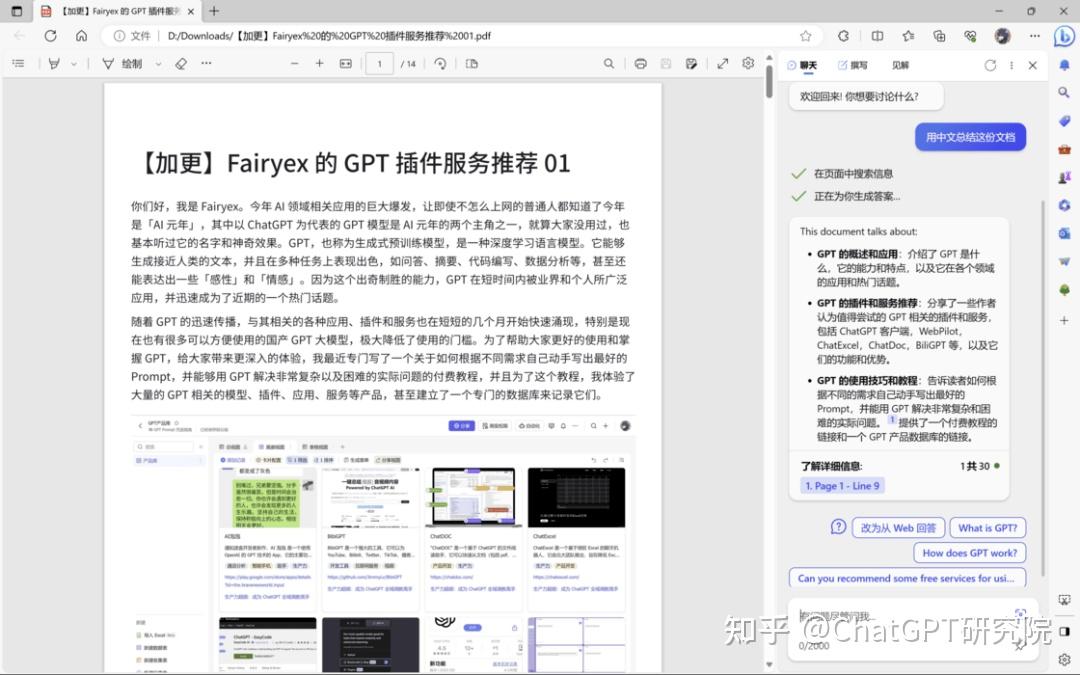Open the question mark help icon
The width and height of the screenshot is (1080, 675).
(838, 527)
